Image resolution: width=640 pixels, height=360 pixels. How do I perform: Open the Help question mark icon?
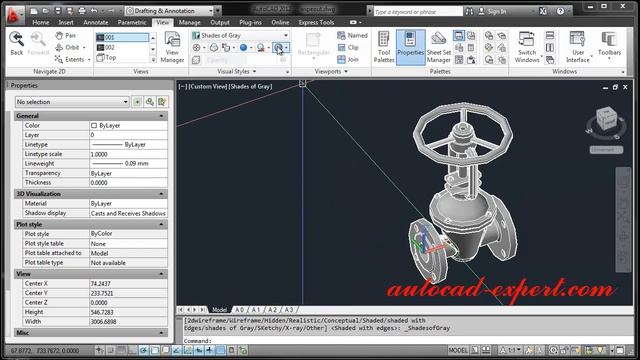point(560,11)
